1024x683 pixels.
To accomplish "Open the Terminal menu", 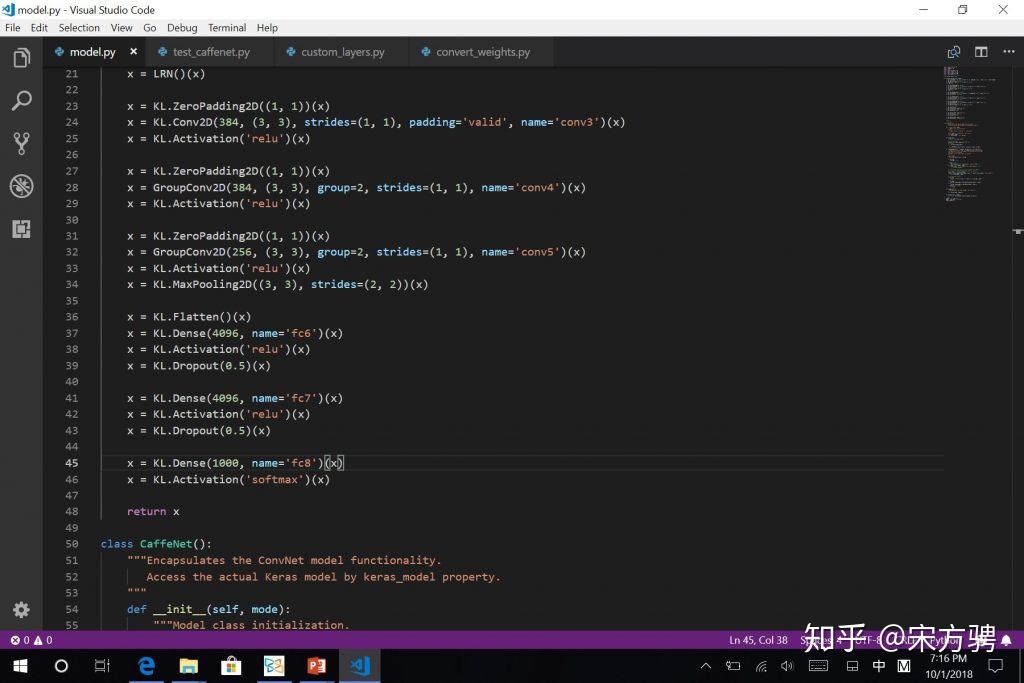I will (x=227, y=27).
